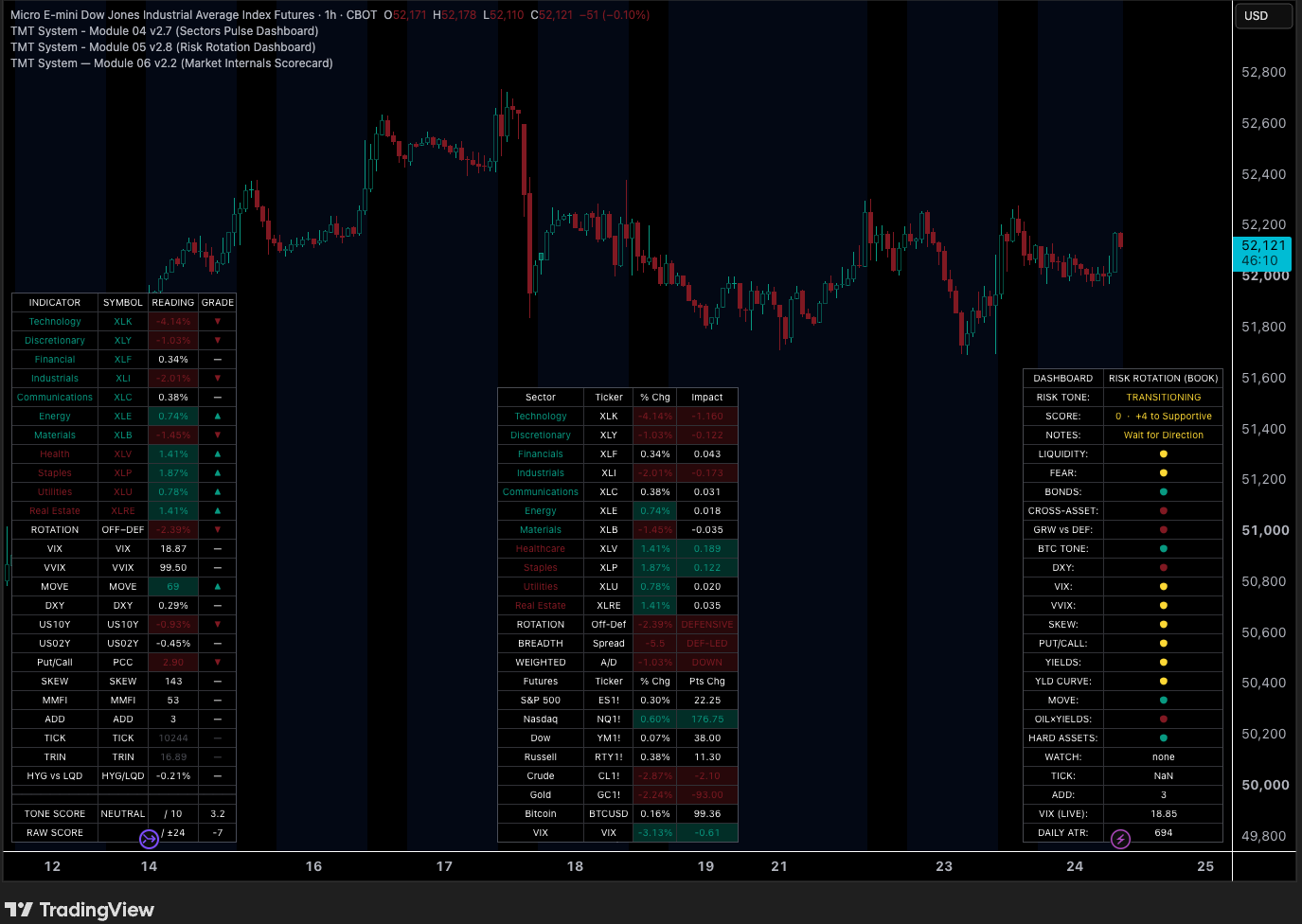Click the TICK value NaN
Screen dimensions: 1302x924
point(1164,776)
